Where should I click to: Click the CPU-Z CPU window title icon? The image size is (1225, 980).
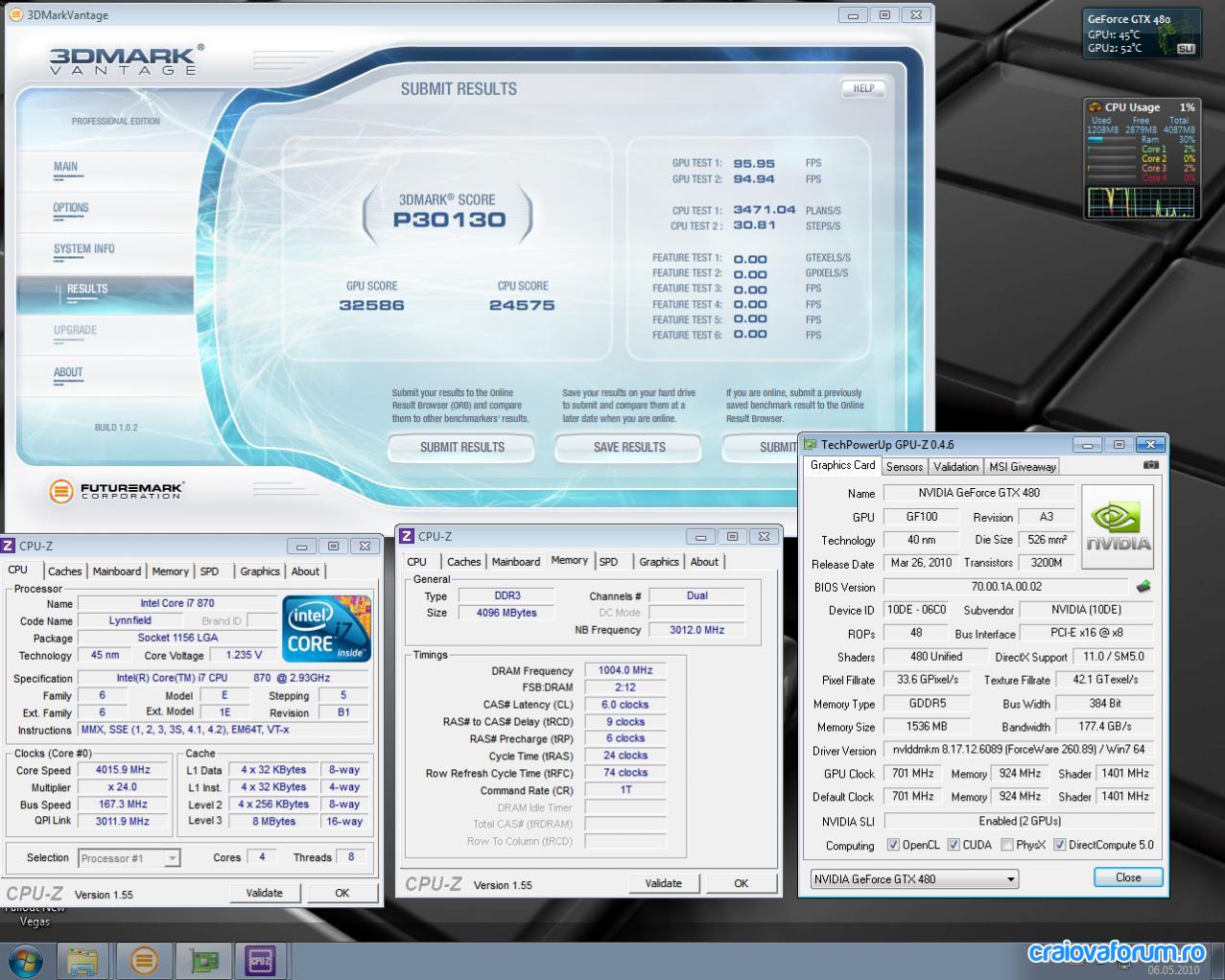[x=9, y=546]
